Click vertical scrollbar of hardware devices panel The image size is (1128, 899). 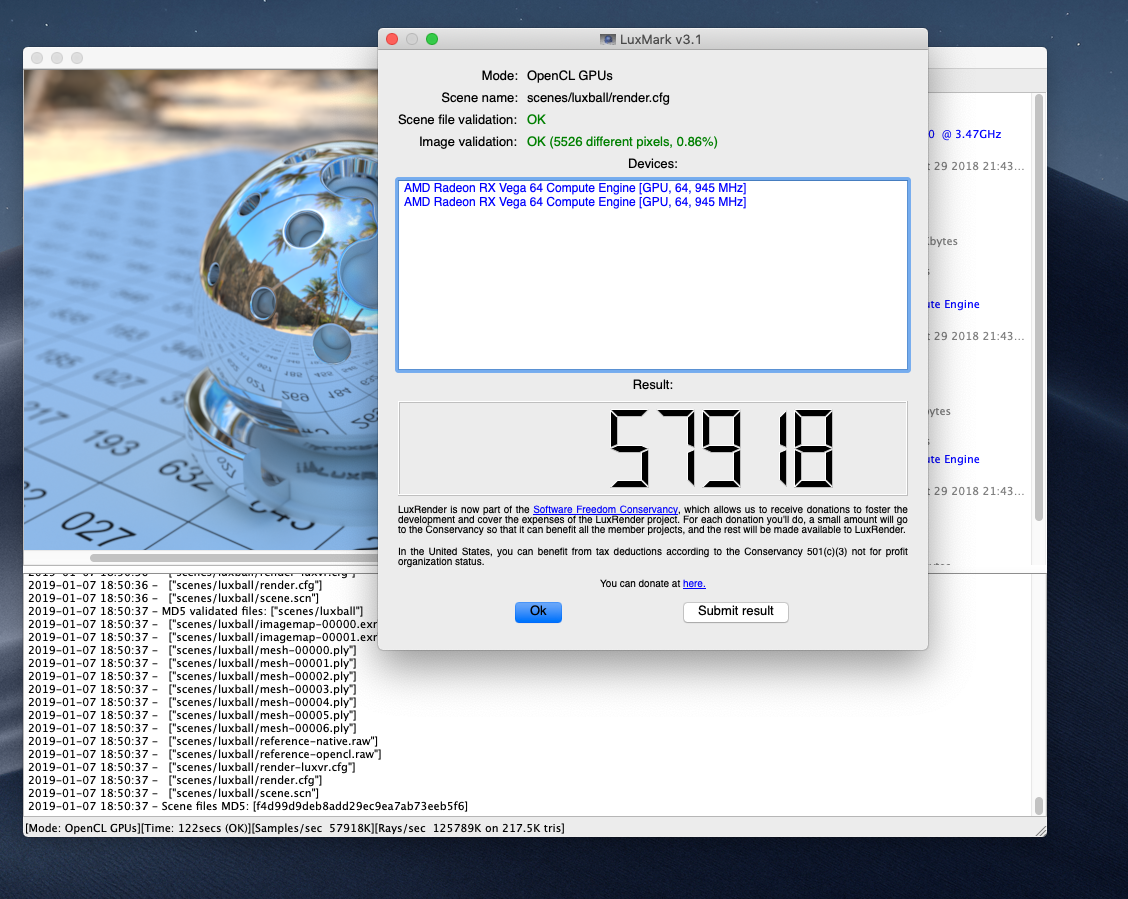(1038, 307)
